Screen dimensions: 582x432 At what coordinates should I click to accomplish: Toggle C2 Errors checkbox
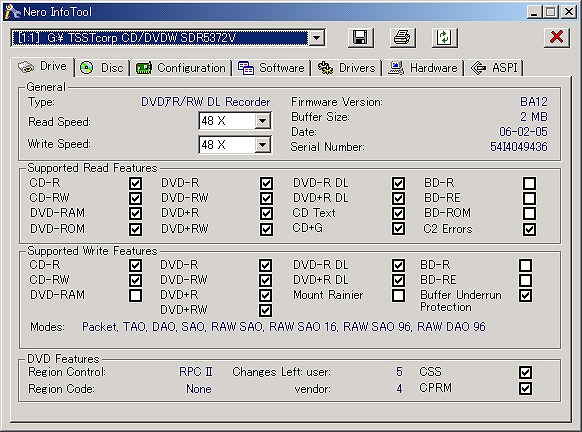[x=529, y=229]
